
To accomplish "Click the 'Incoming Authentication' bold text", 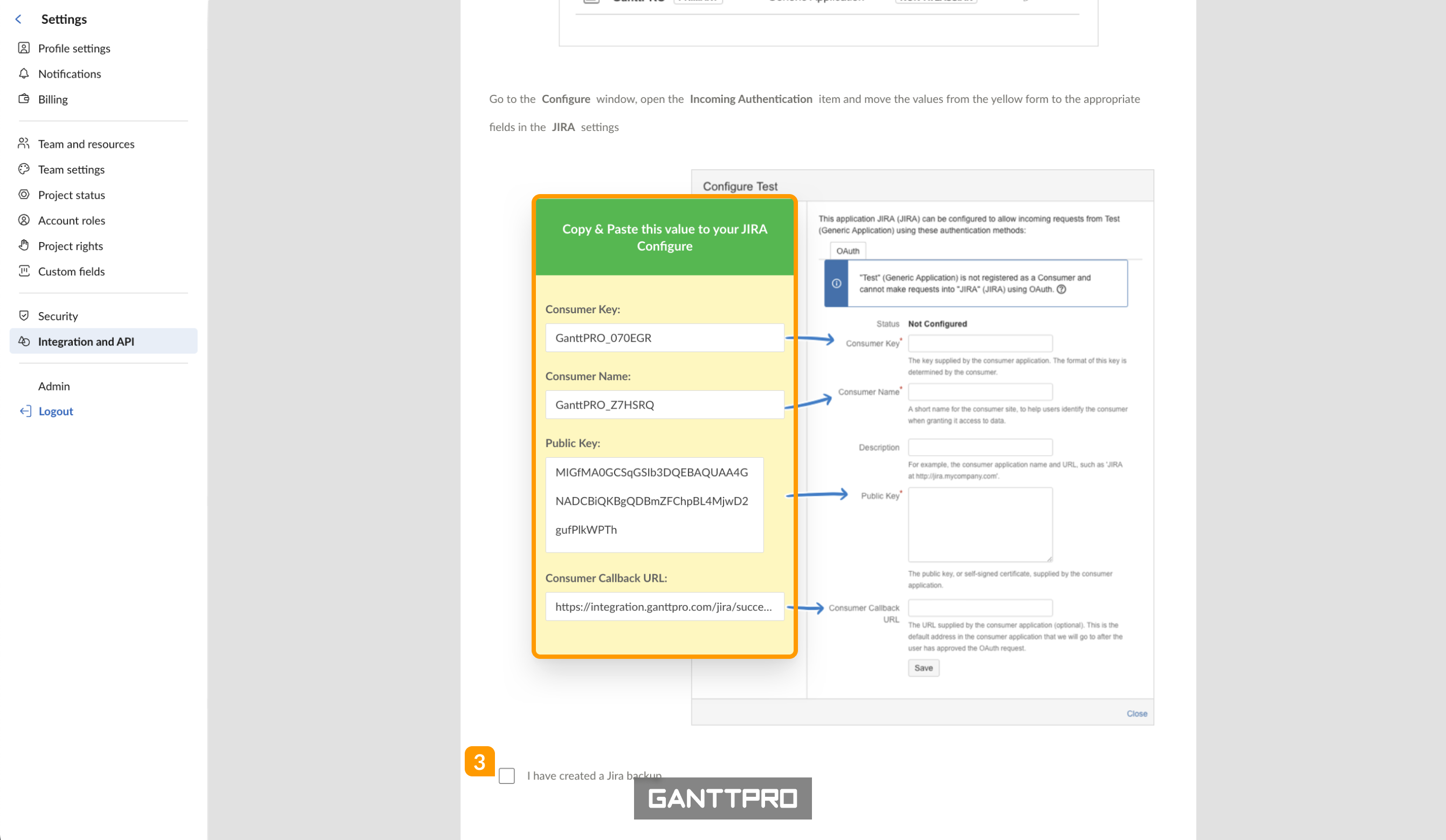I will [750, 99].
